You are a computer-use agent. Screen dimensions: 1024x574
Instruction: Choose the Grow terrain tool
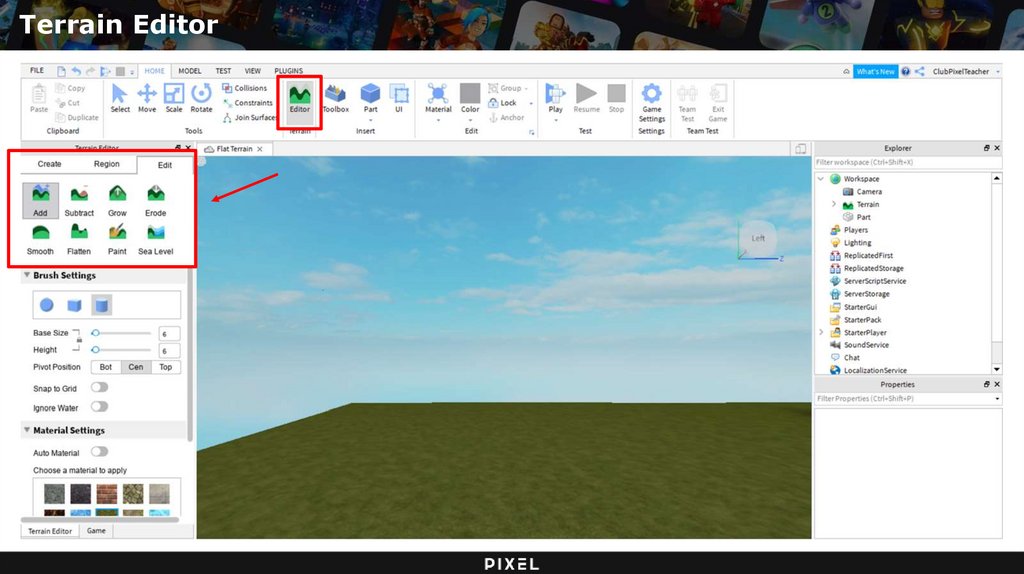[x=118, y=200]
